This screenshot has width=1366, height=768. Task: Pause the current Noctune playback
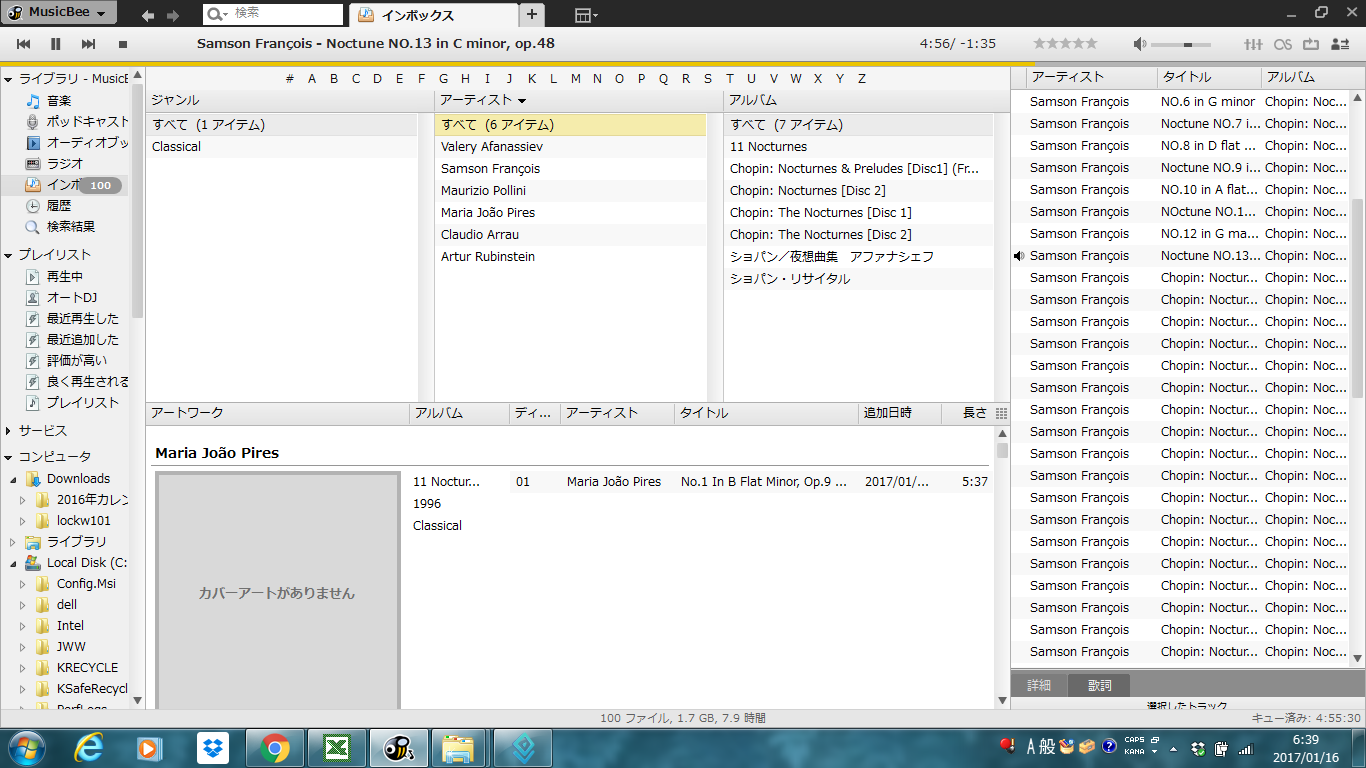(56, 44)
